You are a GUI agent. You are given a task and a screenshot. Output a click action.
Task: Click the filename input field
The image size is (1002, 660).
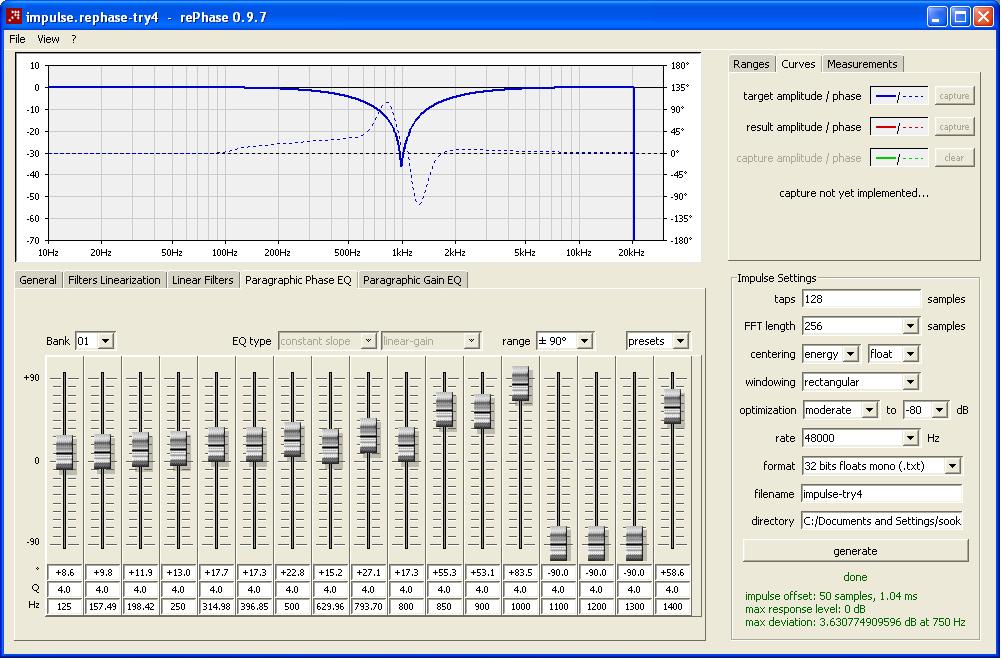[x=881, y=494]
